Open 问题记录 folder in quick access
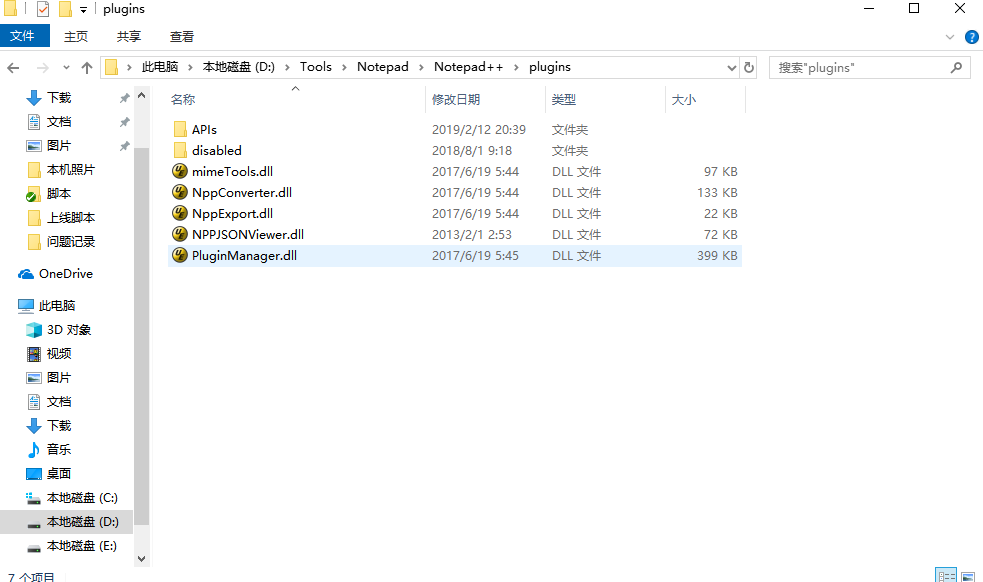 (61, 242)
